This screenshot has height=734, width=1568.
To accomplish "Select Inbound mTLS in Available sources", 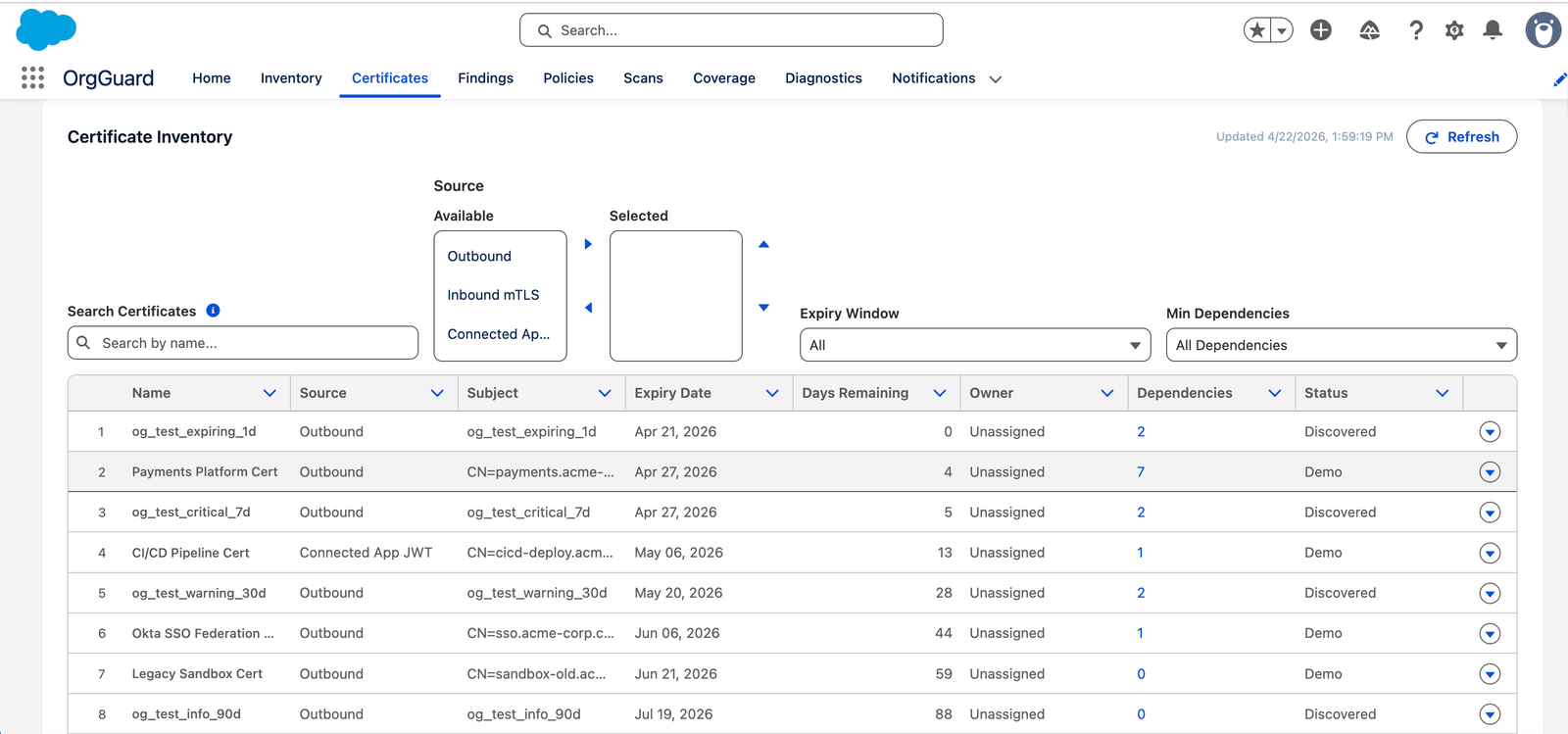I will pos(500,295).
